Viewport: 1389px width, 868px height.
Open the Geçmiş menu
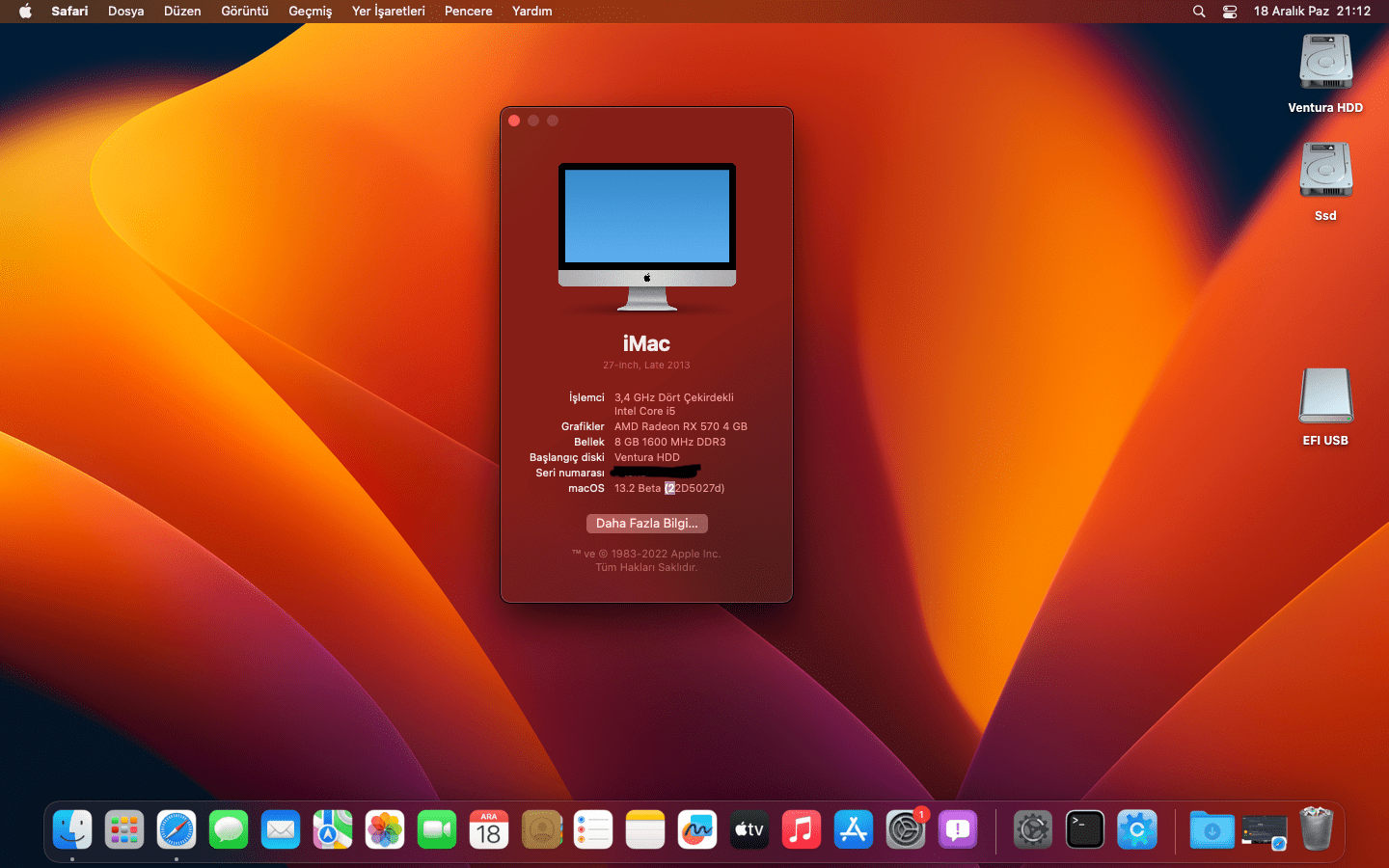[x=310, y=12]
